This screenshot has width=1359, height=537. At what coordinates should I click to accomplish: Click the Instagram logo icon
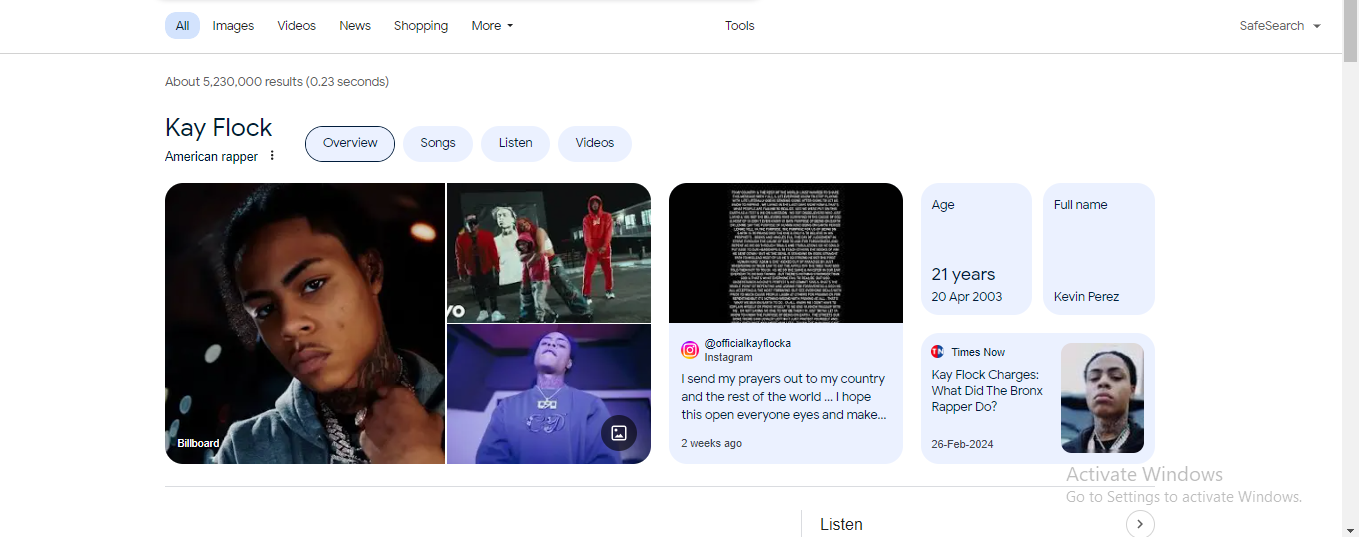point(690,350)
